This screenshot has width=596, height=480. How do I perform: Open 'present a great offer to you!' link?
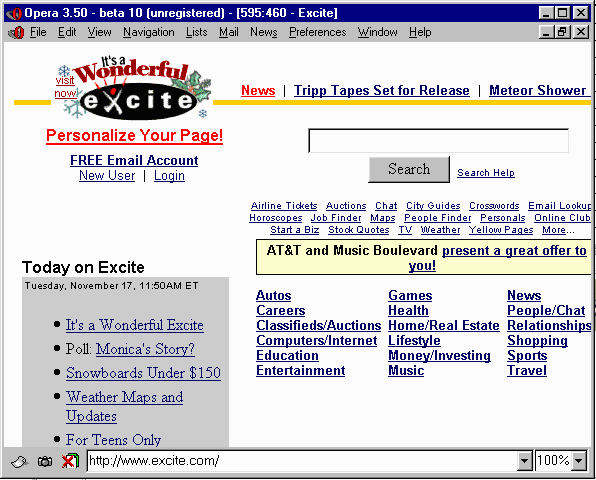[514, 251]
